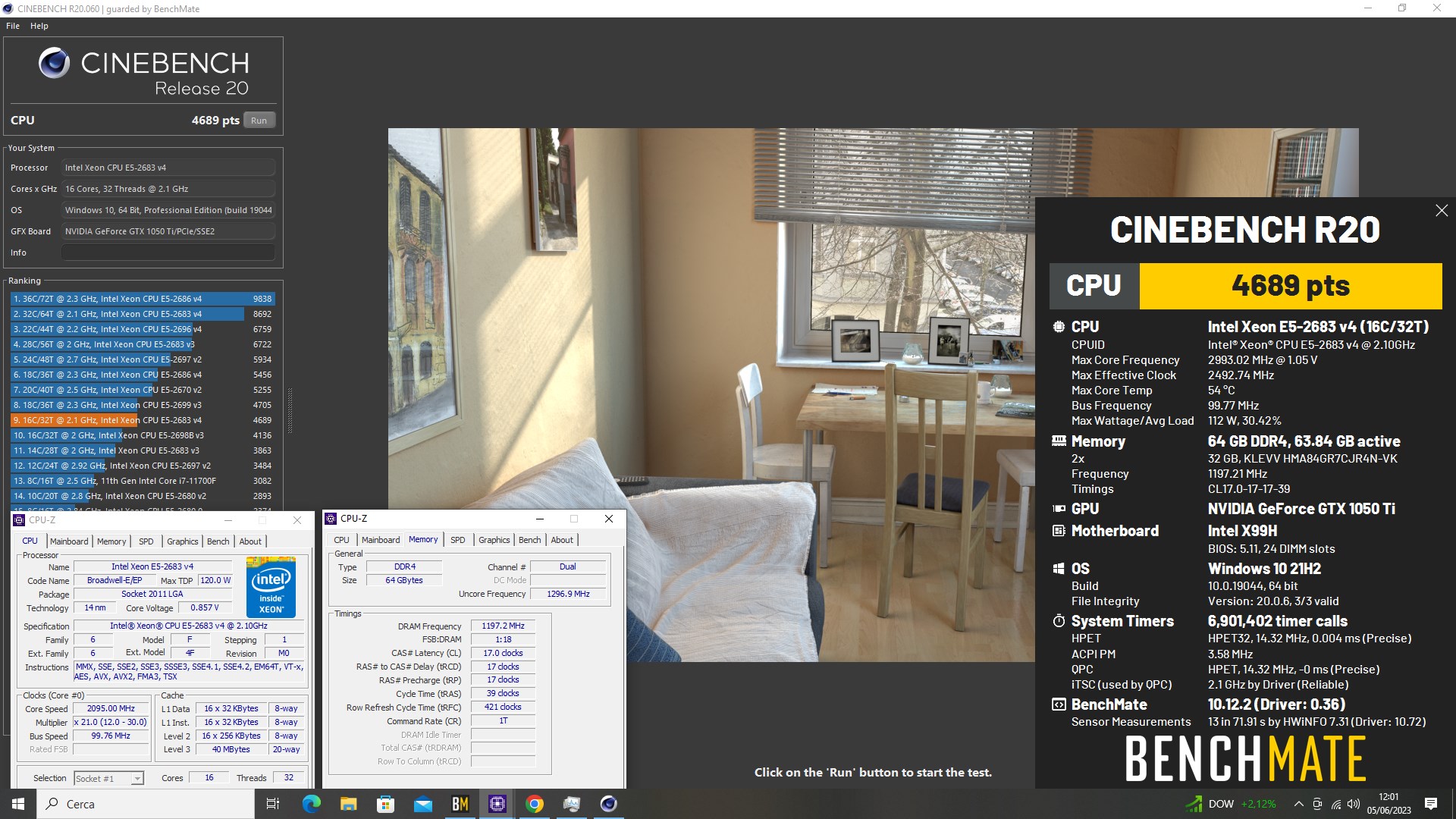Select ranking entry 36C/72T E5-2686 v4
1456x819 pixels.
tap(143, 299)
